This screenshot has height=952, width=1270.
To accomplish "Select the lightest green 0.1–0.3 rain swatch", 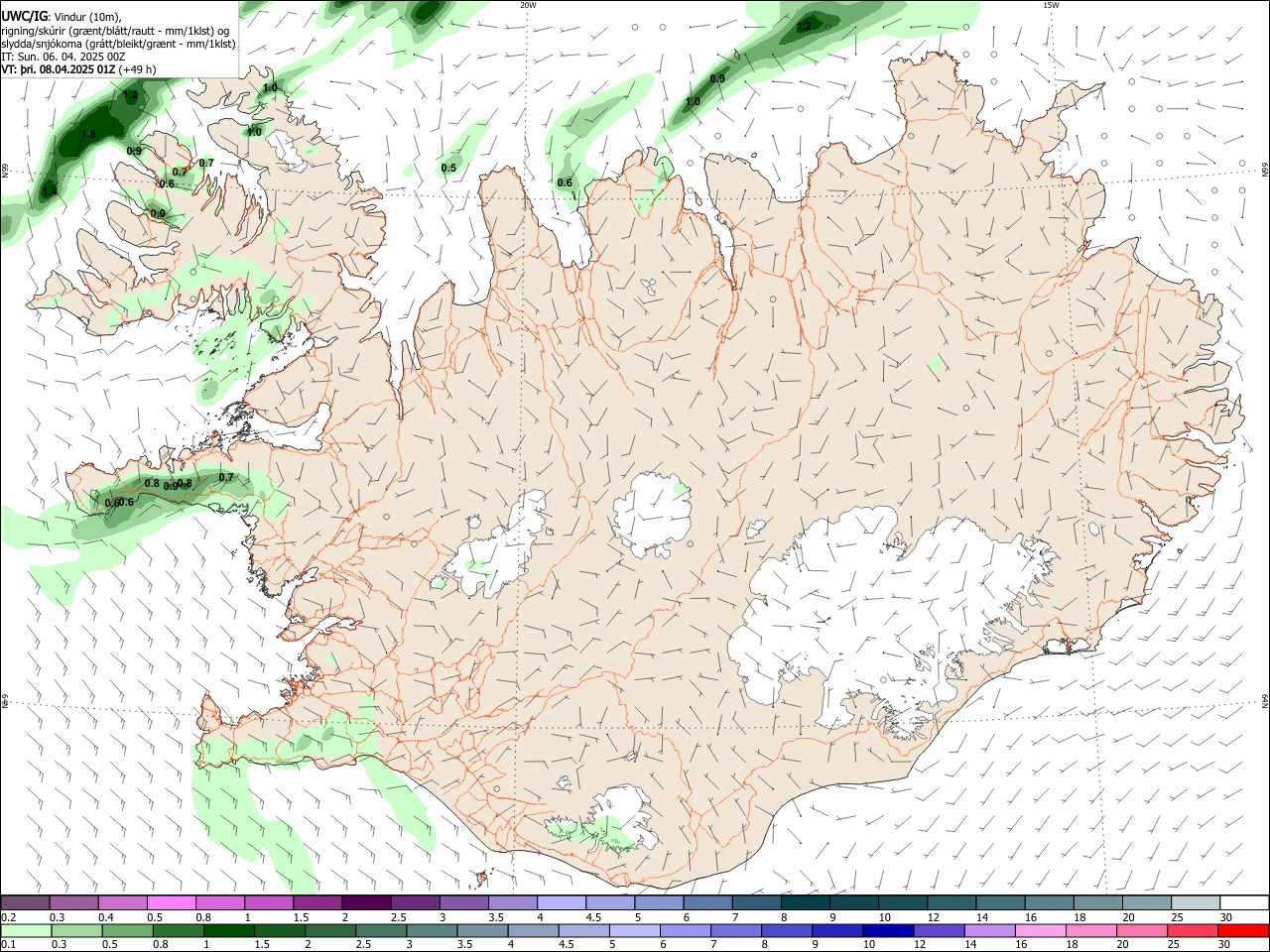I will click(x=26, y=931).
